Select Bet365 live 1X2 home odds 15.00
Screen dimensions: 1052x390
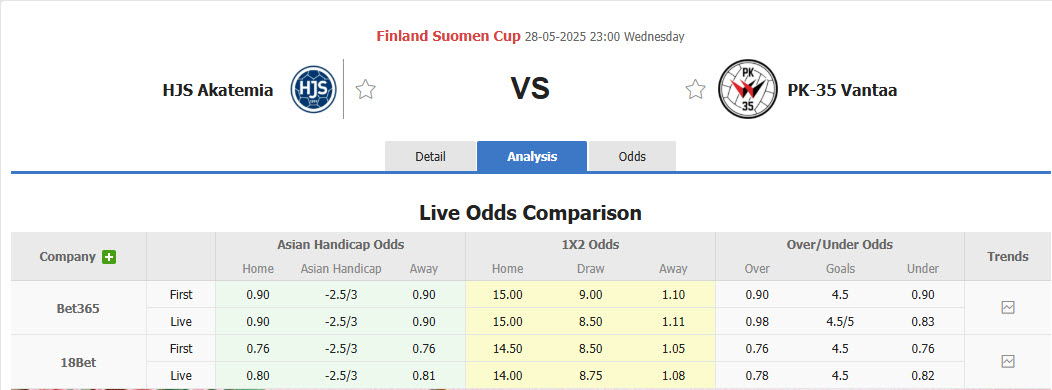507,322
